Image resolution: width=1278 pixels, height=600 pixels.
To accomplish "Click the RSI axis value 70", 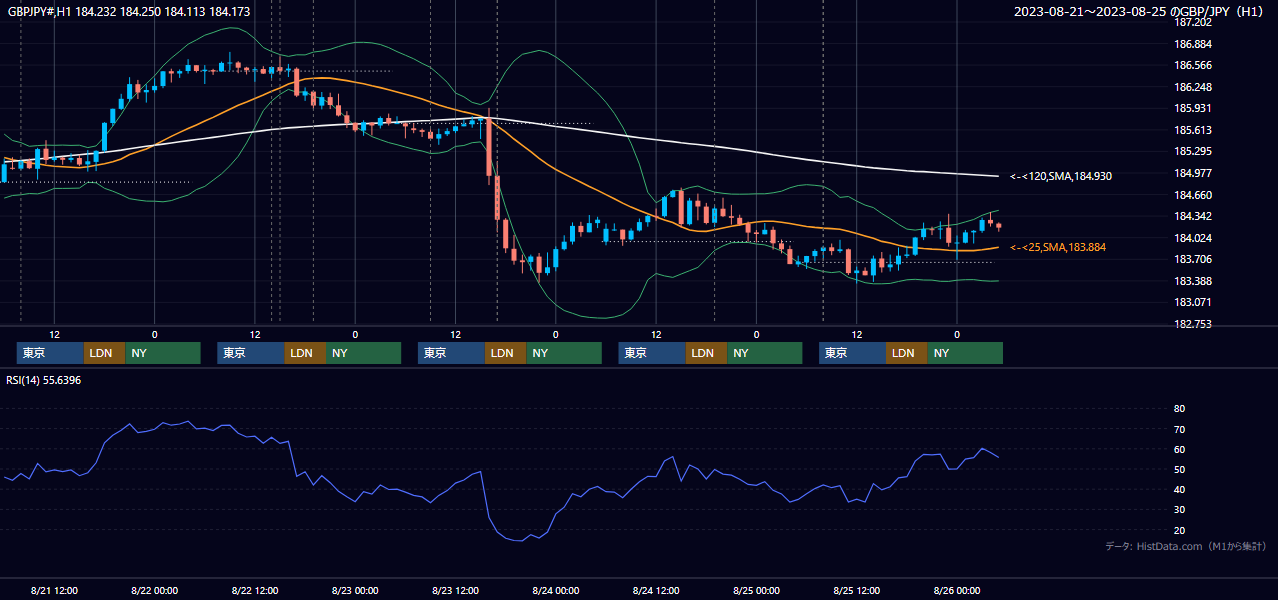I will [1179, 429].
